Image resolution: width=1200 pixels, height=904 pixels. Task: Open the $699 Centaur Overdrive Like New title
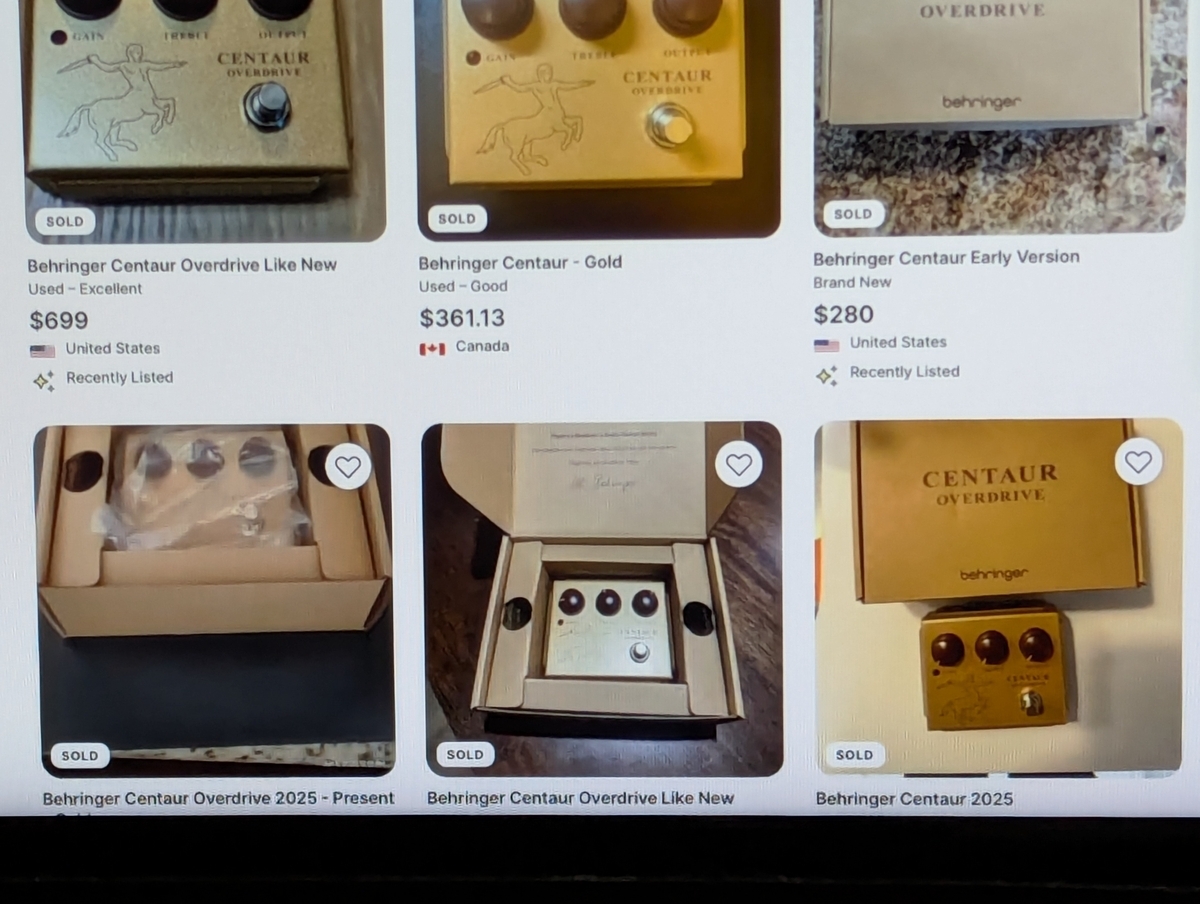[x=182, y=265]
